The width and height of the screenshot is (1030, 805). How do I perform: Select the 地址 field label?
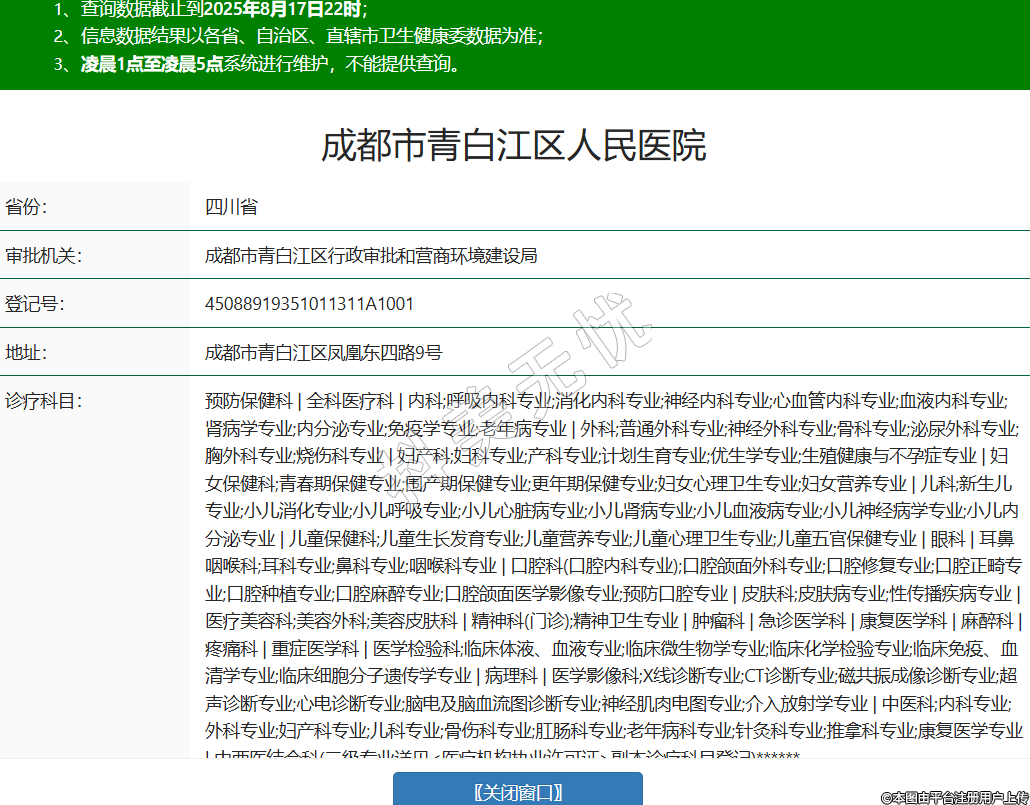tap(27, 352)
